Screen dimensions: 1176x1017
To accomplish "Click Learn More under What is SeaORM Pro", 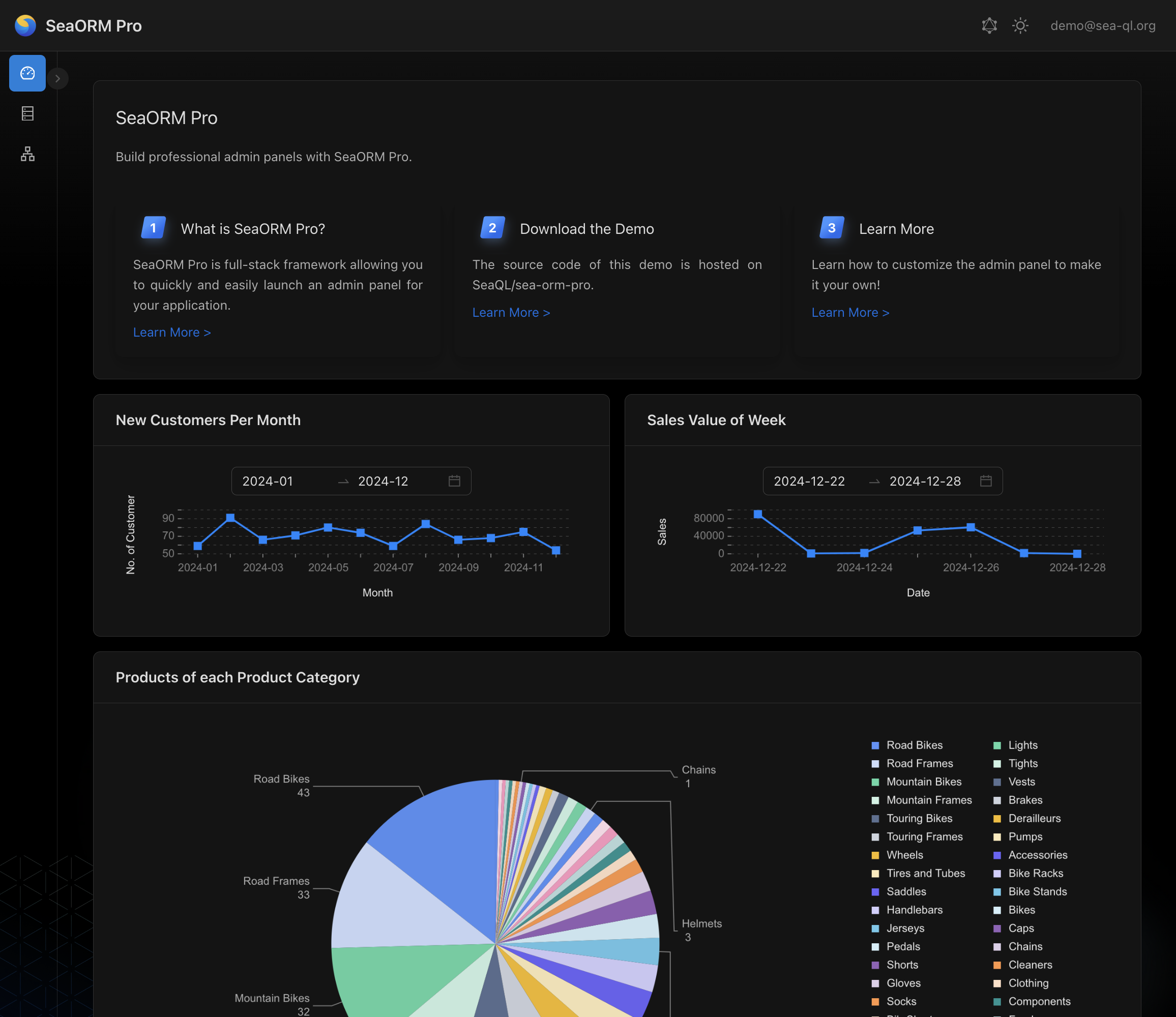I will [x=171, y=333].
